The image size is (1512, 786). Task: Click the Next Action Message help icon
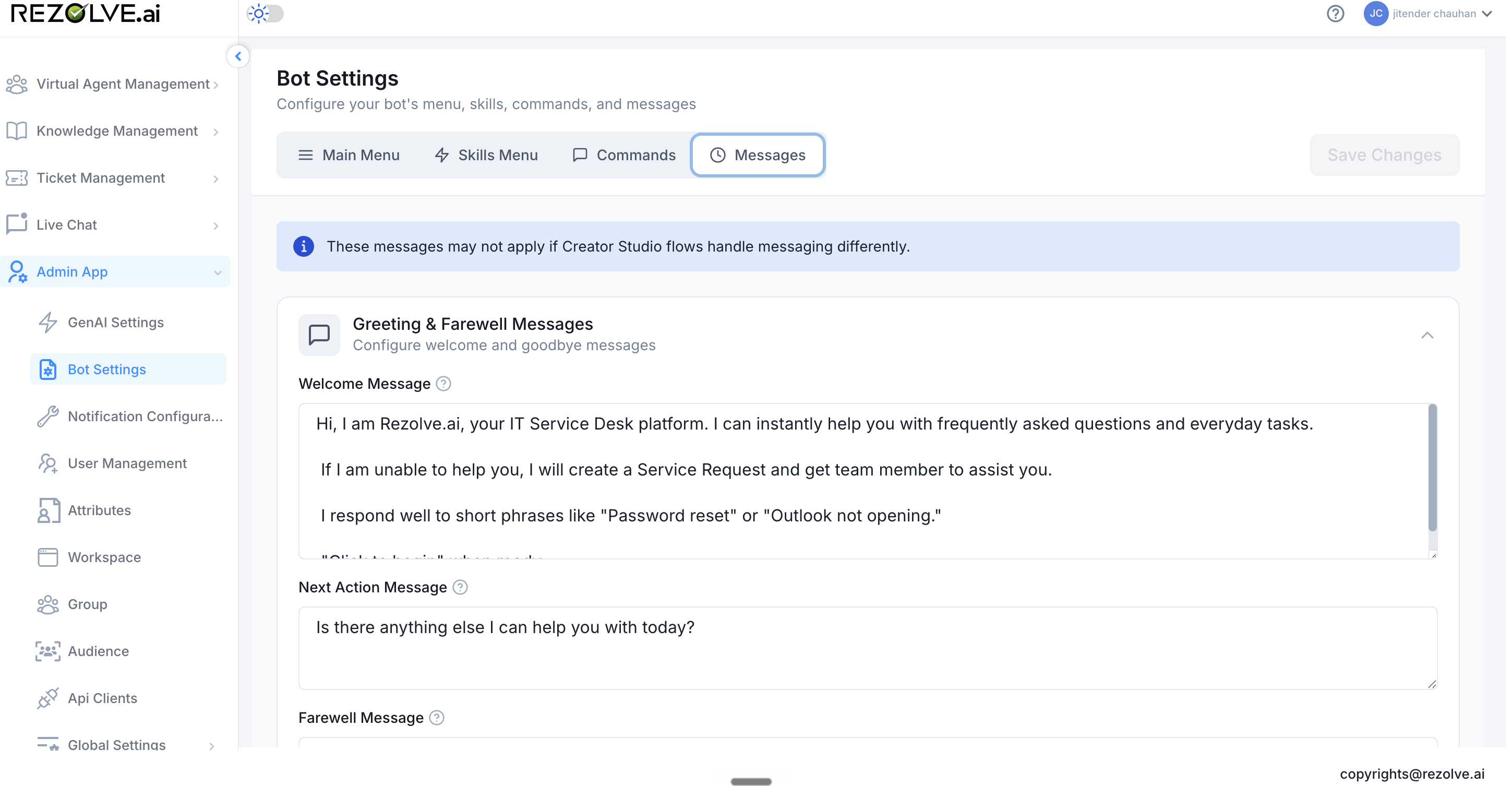(x=460, y=588)
